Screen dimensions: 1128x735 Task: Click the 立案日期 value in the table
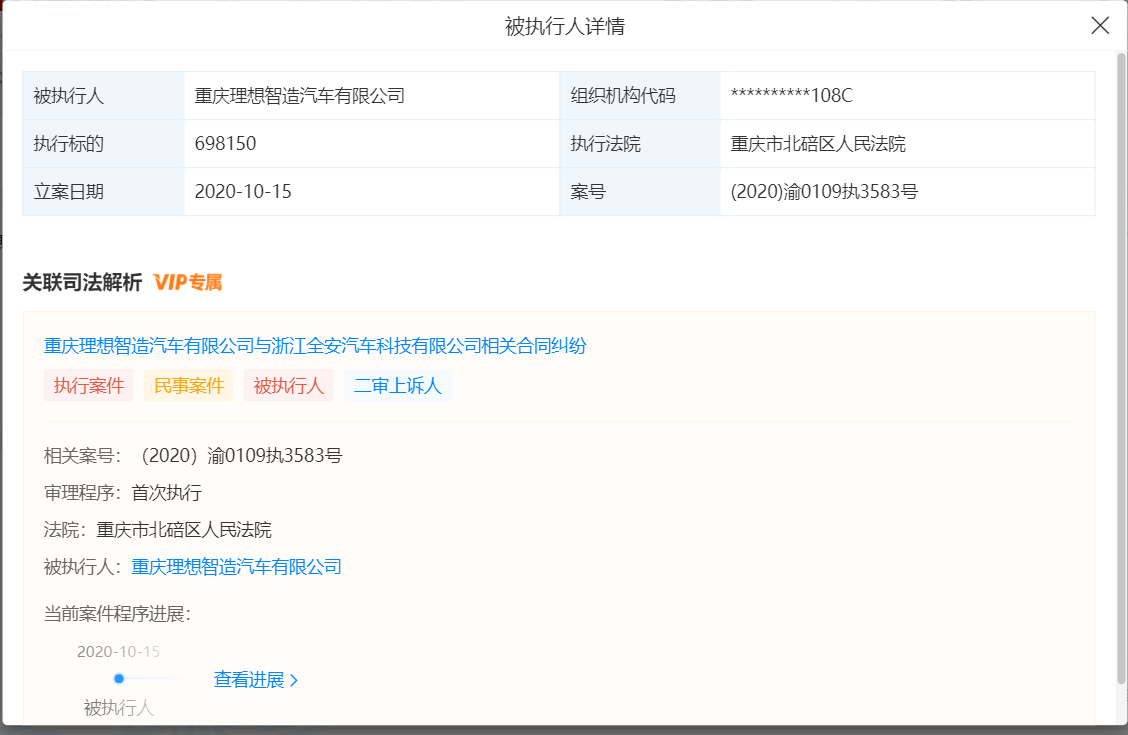click(243, 192)
